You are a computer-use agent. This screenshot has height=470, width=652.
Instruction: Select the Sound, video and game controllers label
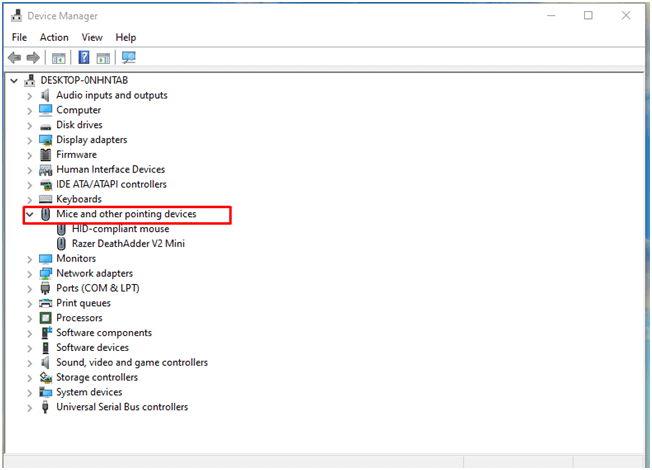(132, 363)
